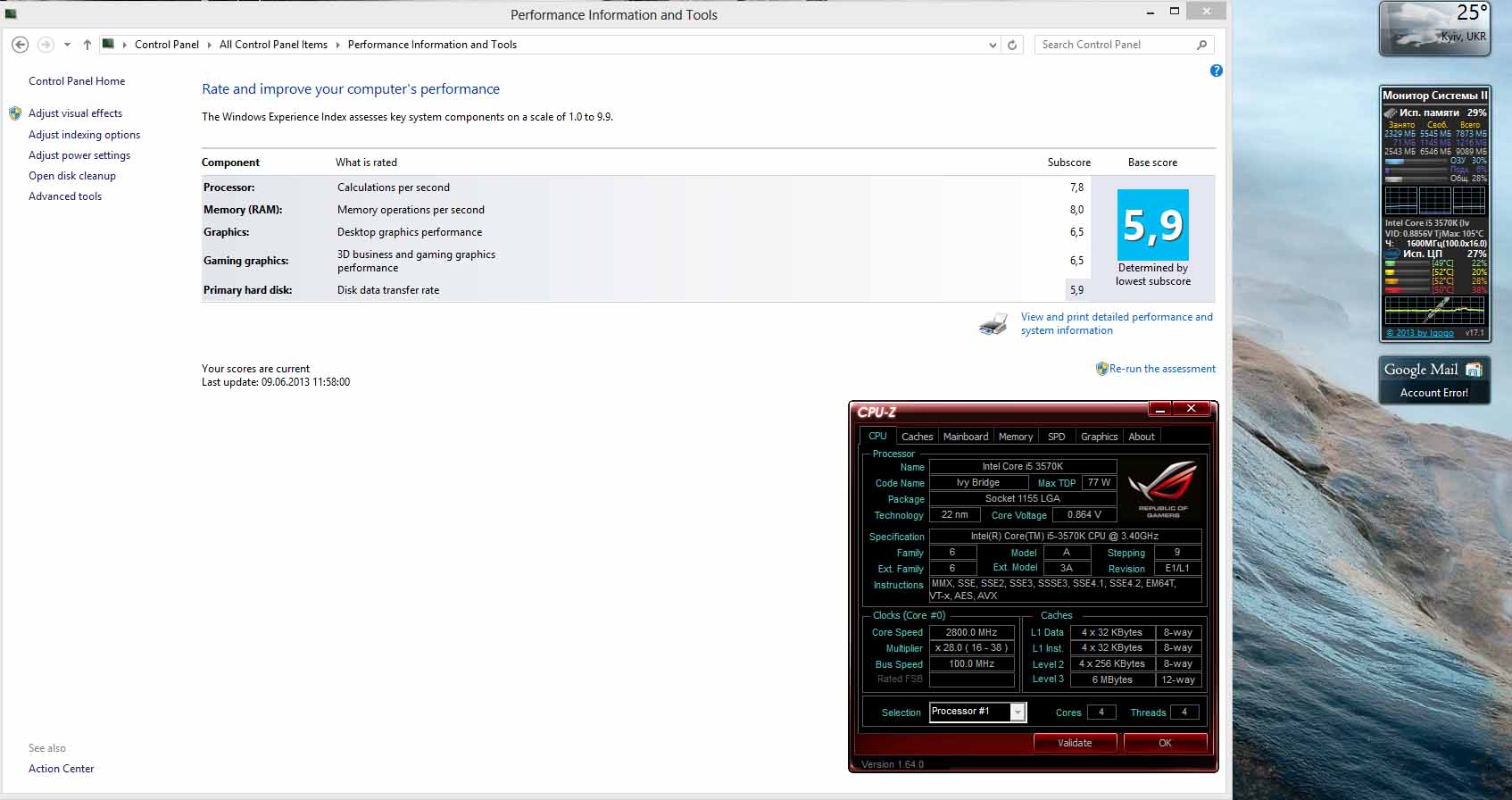Screen dimensions: 1512x800
Task: Click the shield icon beside Re-run the assessment
Action: click(1101, 369)
